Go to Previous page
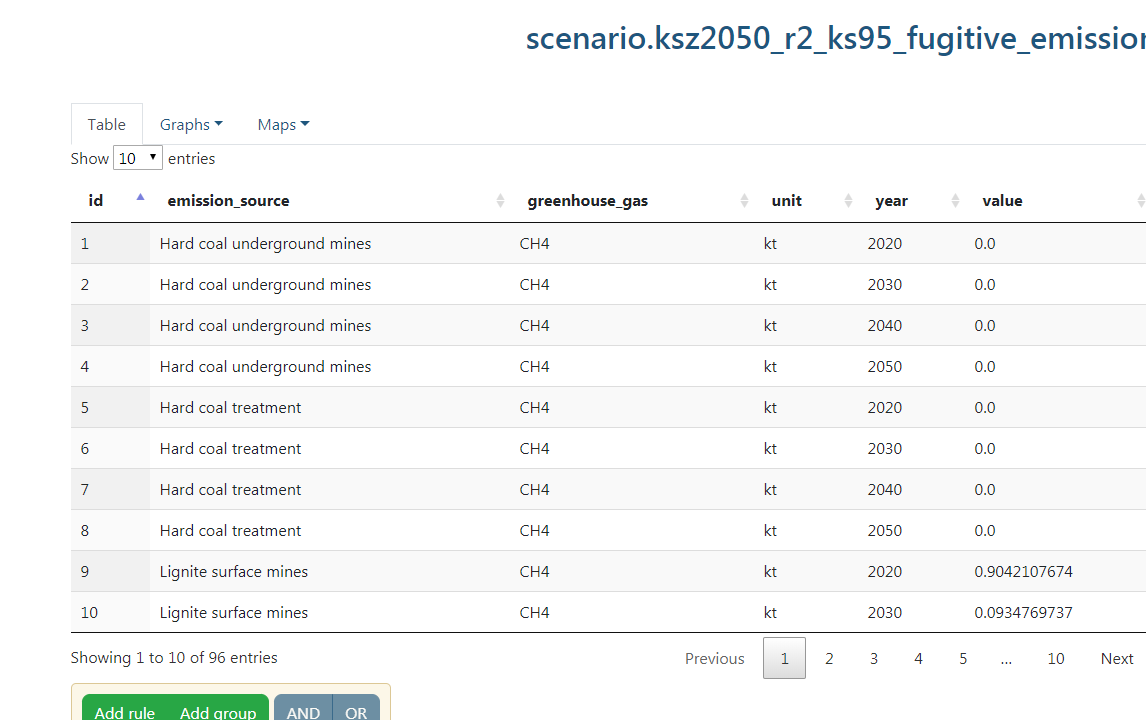This screenshot has height=720, width=1146. [x=714, y=658]
